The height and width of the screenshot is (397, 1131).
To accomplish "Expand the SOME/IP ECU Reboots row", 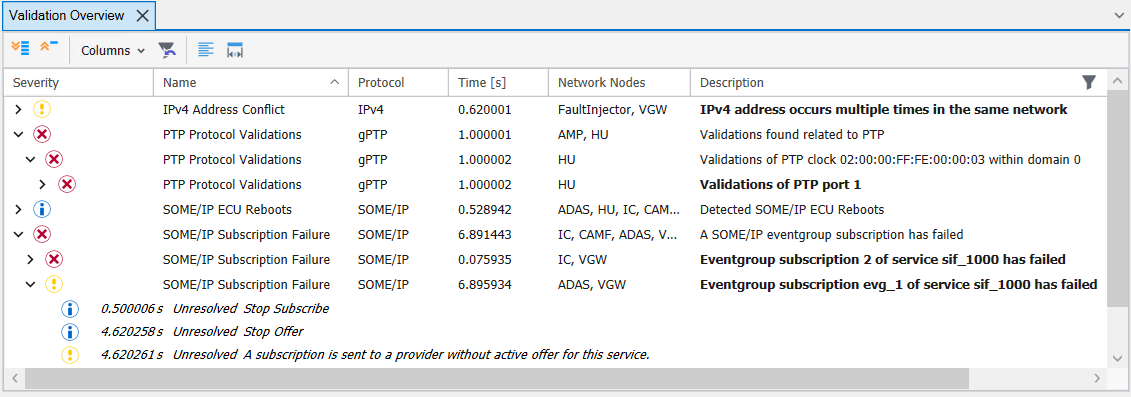I will (x=19, y=209).
